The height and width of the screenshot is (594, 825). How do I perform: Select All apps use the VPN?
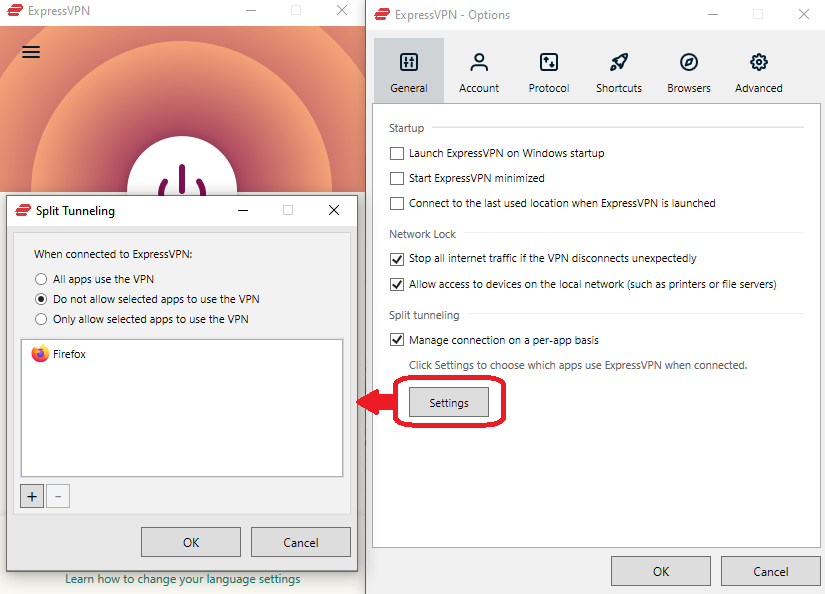click(41, 279)
